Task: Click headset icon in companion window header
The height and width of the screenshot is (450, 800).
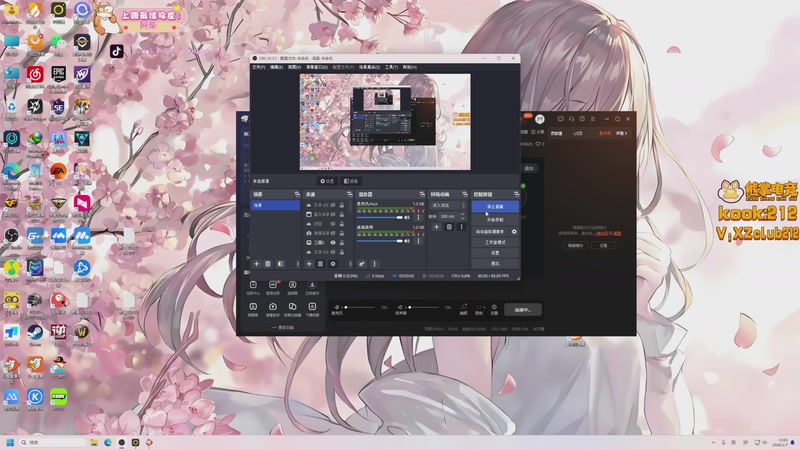Action: (571, 119)
